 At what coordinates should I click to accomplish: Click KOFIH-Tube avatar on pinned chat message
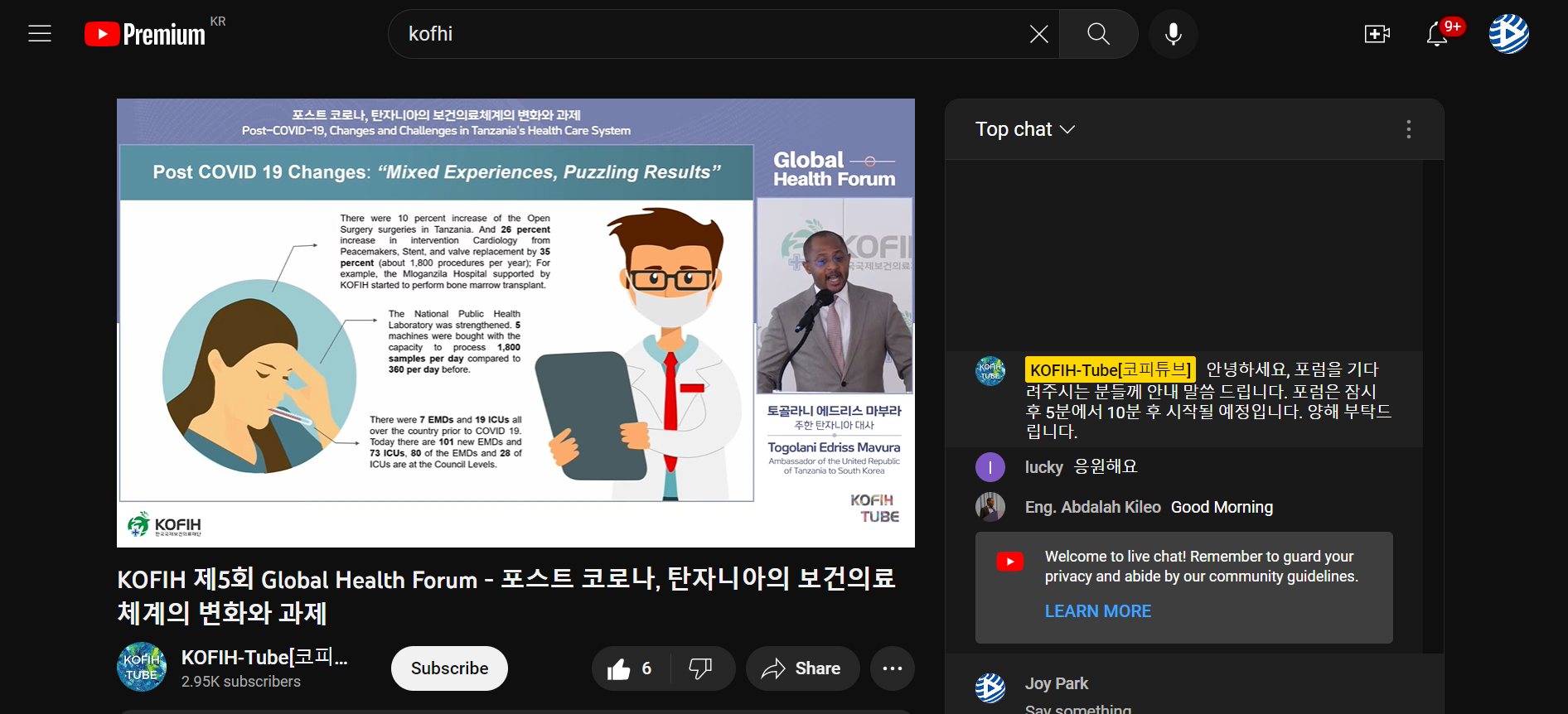click(x=990, y=371)
